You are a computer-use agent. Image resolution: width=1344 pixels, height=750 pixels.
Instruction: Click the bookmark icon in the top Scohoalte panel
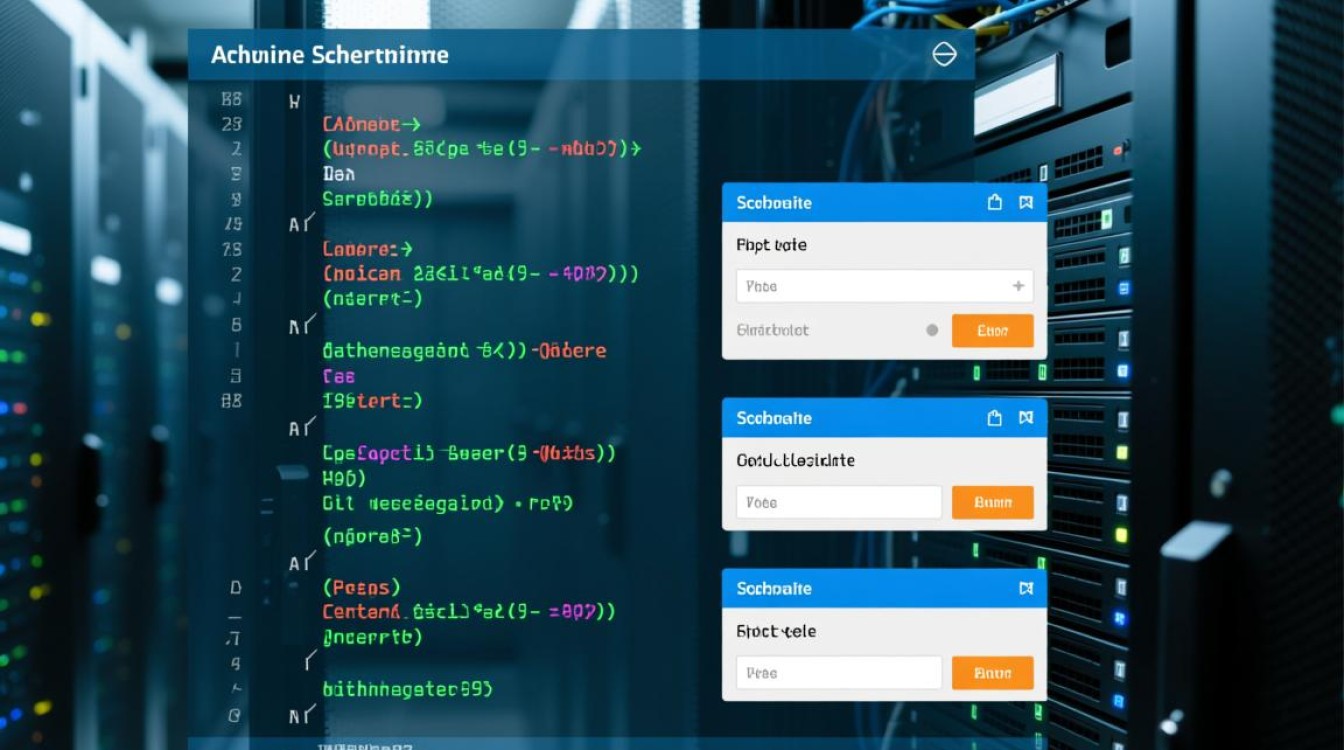(1025, 203)
